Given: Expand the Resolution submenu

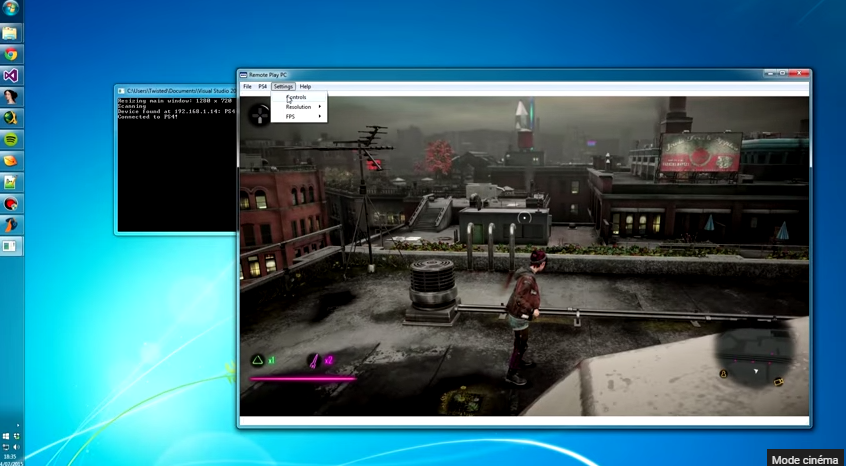Looking at the screenshot, I should tap(299, 107).
